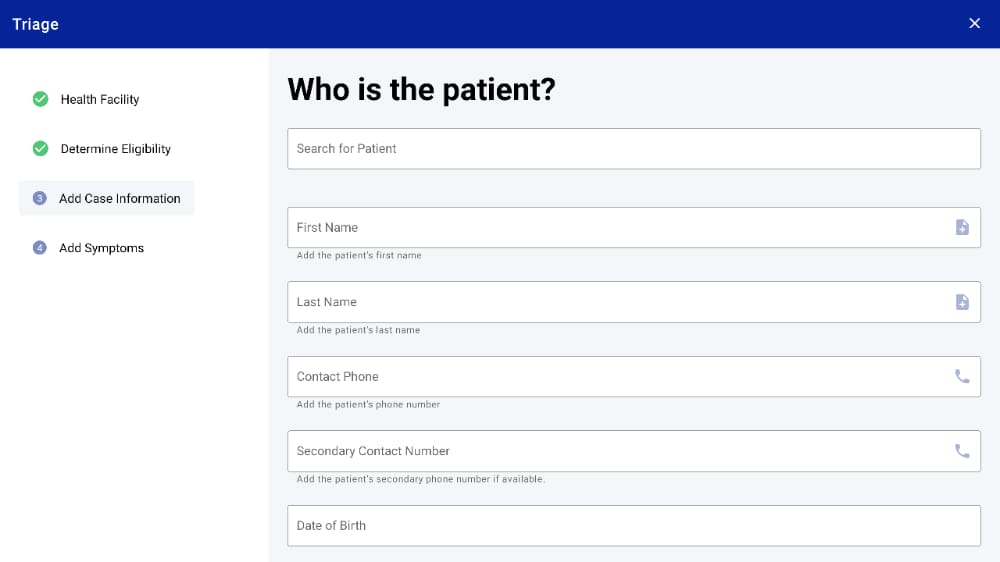This screenshot has height=562, width=1000.
Task: Click the document icon in Last Name field
Action: pyautogui.click(x=962, y=302)
